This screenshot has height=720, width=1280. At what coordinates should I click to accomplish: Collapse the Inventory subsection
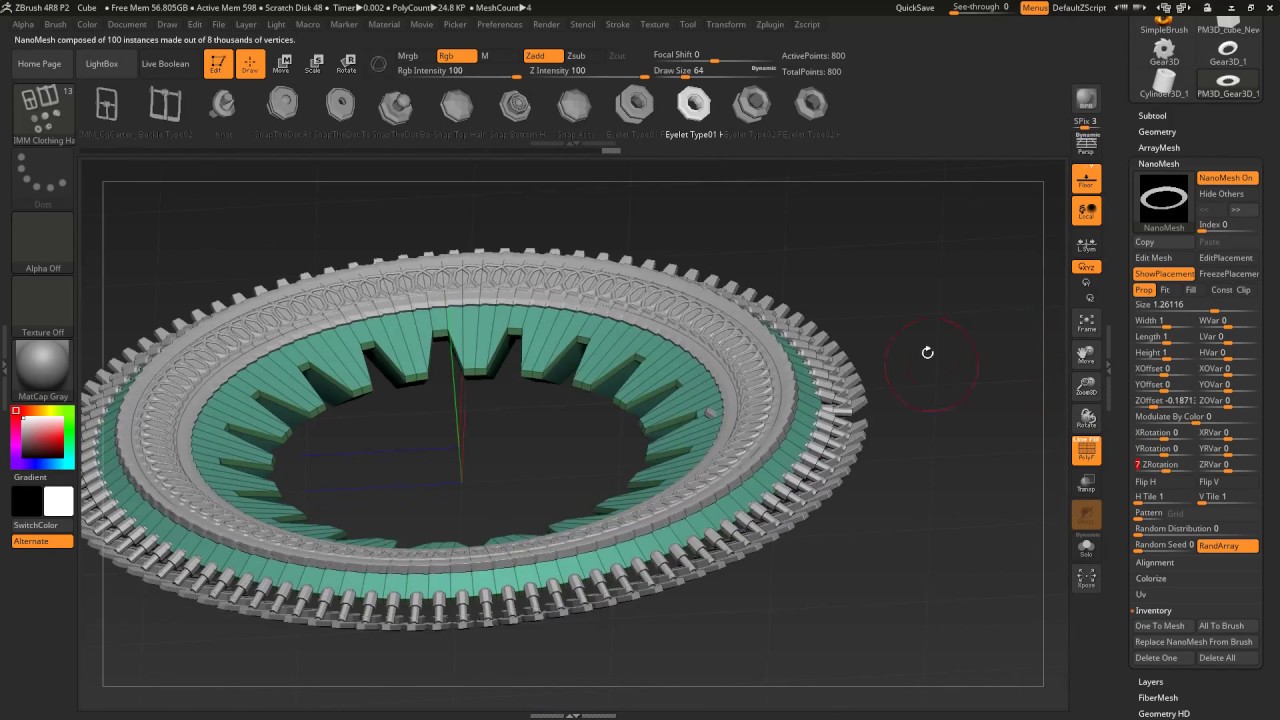[x=1153, y=611]
